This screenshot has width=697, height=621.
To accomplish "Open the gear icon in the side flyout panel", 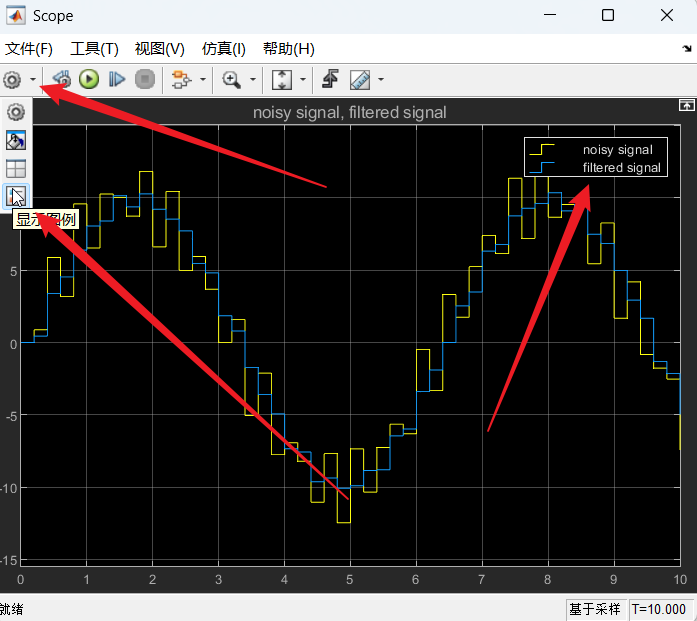I will click(16, 112).
